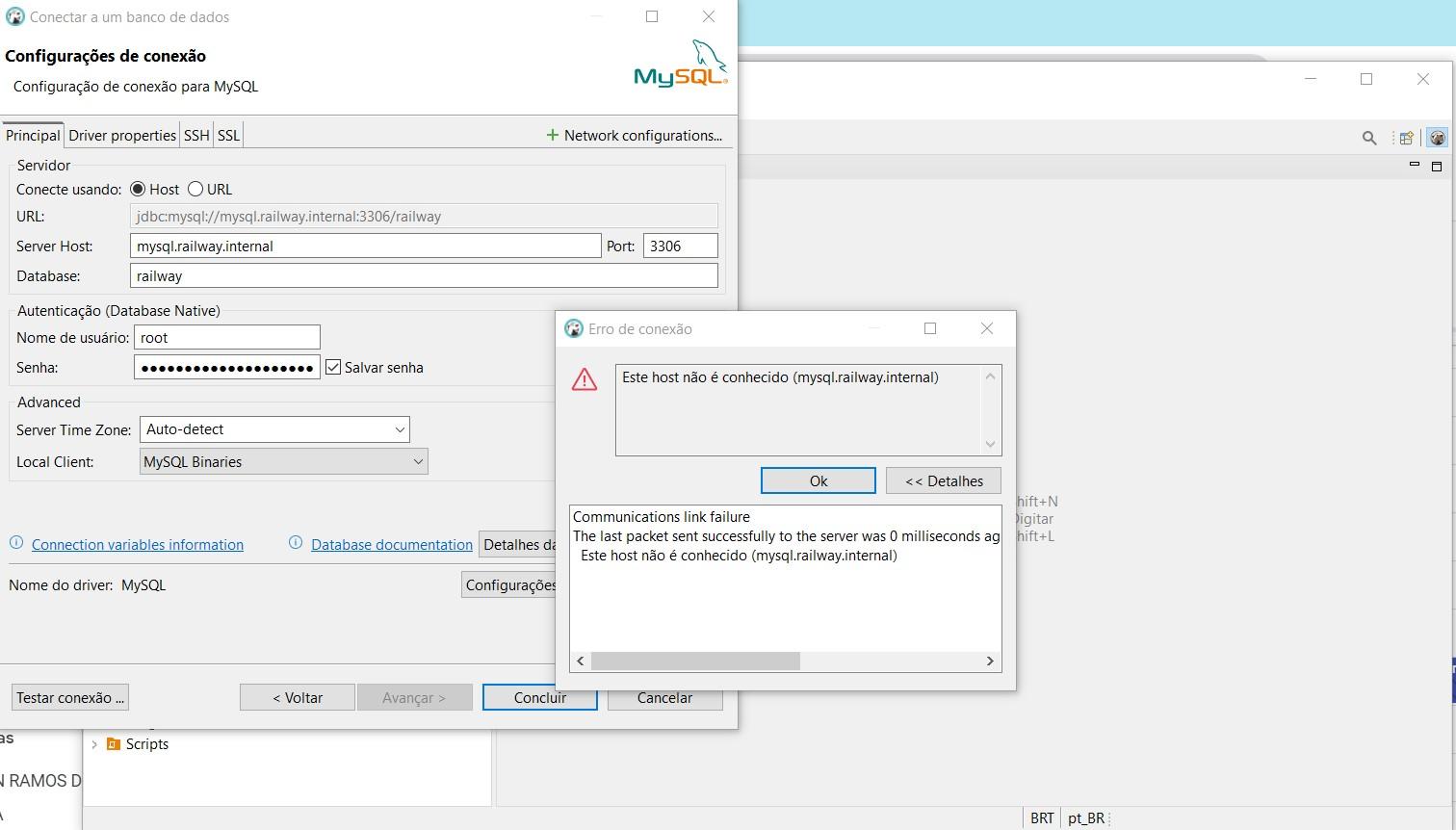Go back with the < Voltar button
1456x830 pixels.
(x=298, y=697)
